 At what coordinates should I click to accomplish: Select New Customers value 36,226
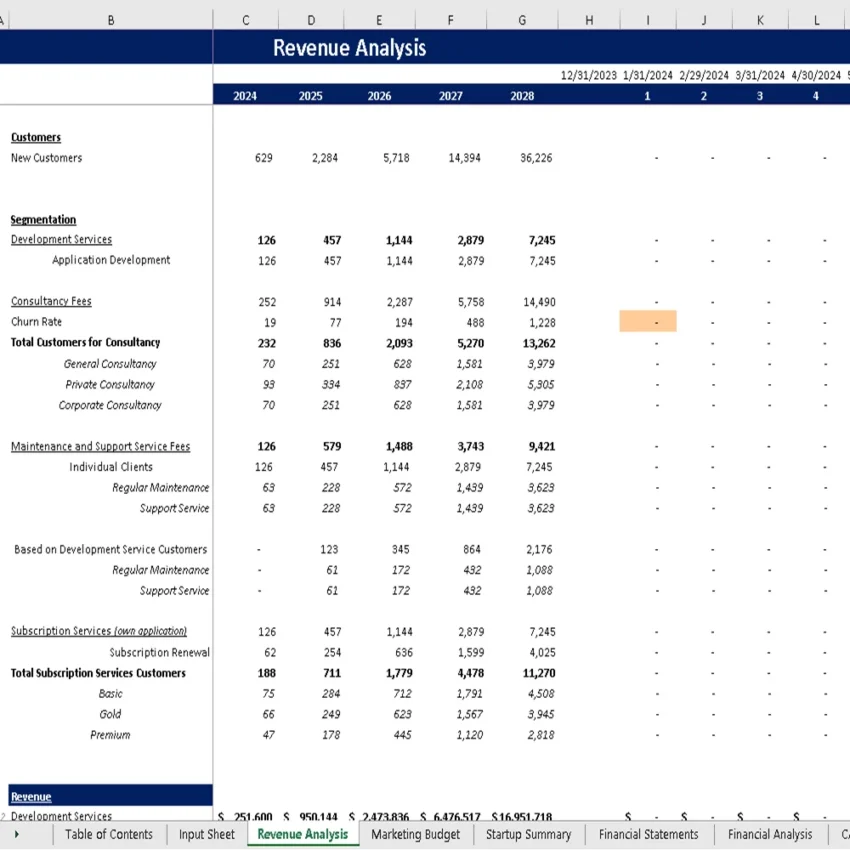click(536, 158)
